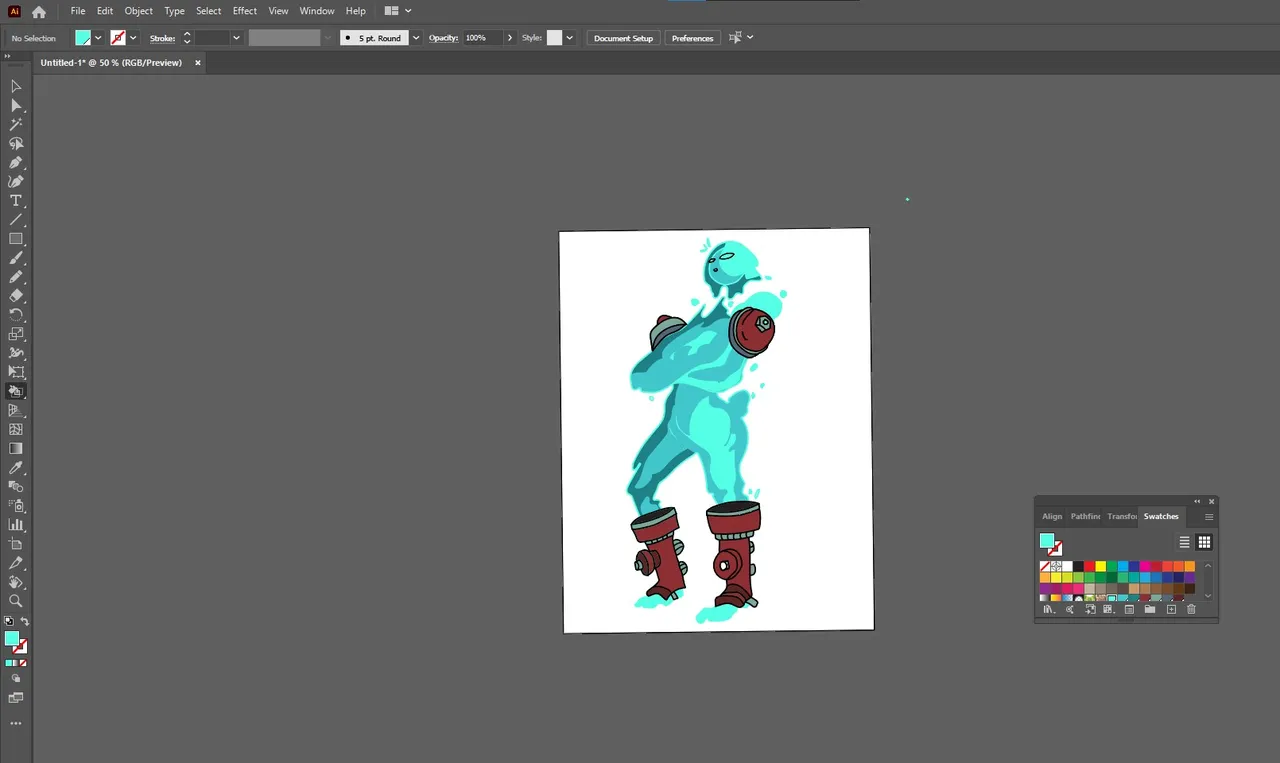Select the Shape Builder tool
1280x763 pixels.
16,391
